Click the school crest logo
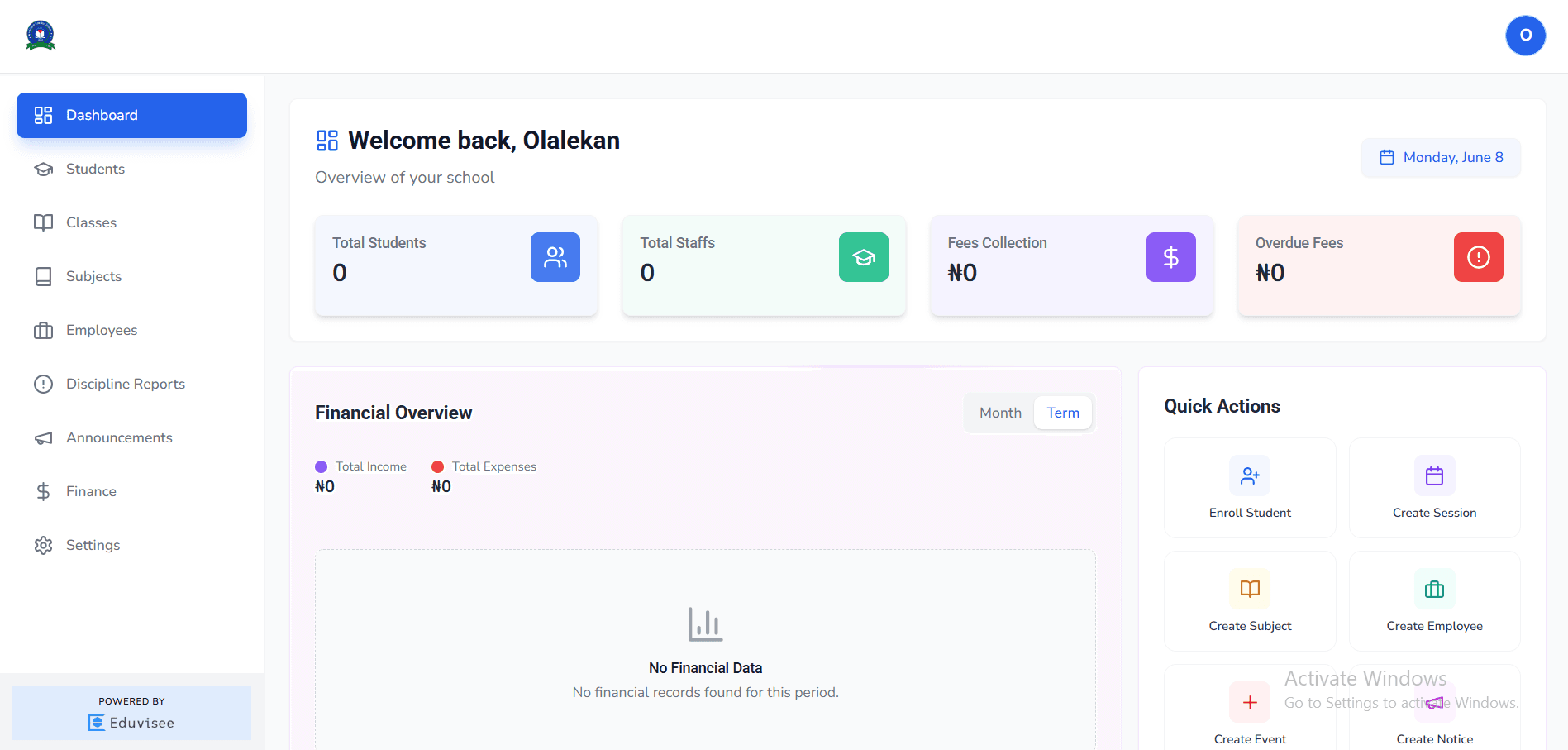This screenshot has width=1568, height=750. [x=41, y=36]
